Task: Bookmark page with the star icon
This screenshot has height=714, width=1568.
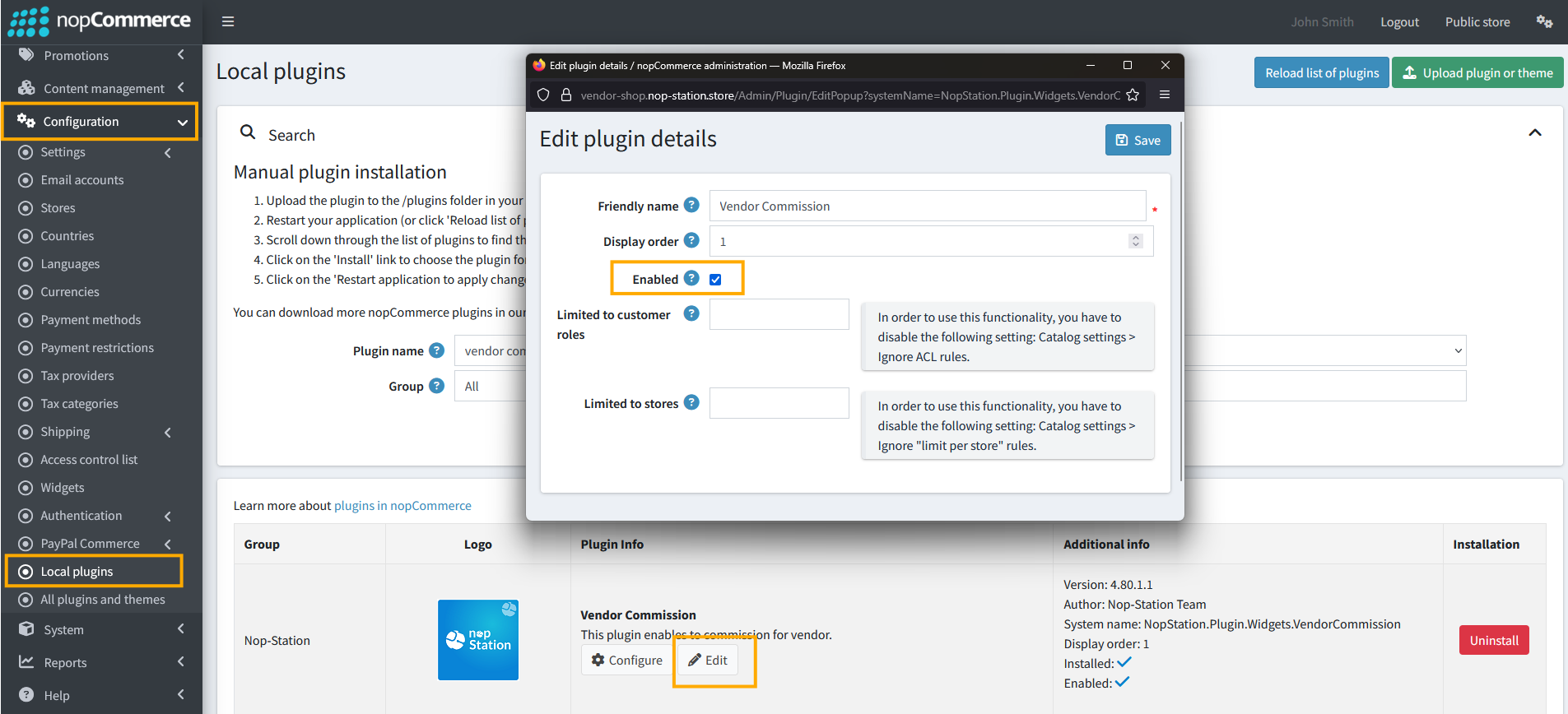Action: (1133, 95)
